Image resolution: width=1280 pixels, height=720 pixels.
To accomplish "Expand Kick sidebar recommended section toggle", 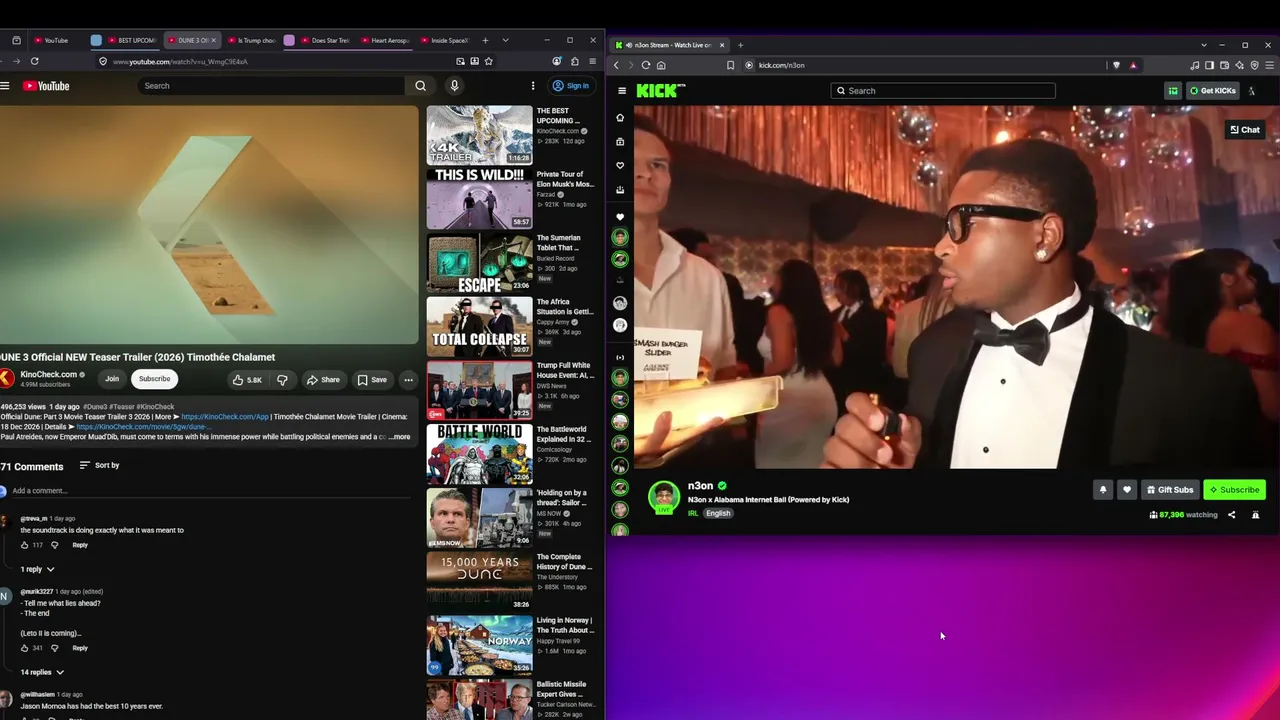I will pos(620,357).
